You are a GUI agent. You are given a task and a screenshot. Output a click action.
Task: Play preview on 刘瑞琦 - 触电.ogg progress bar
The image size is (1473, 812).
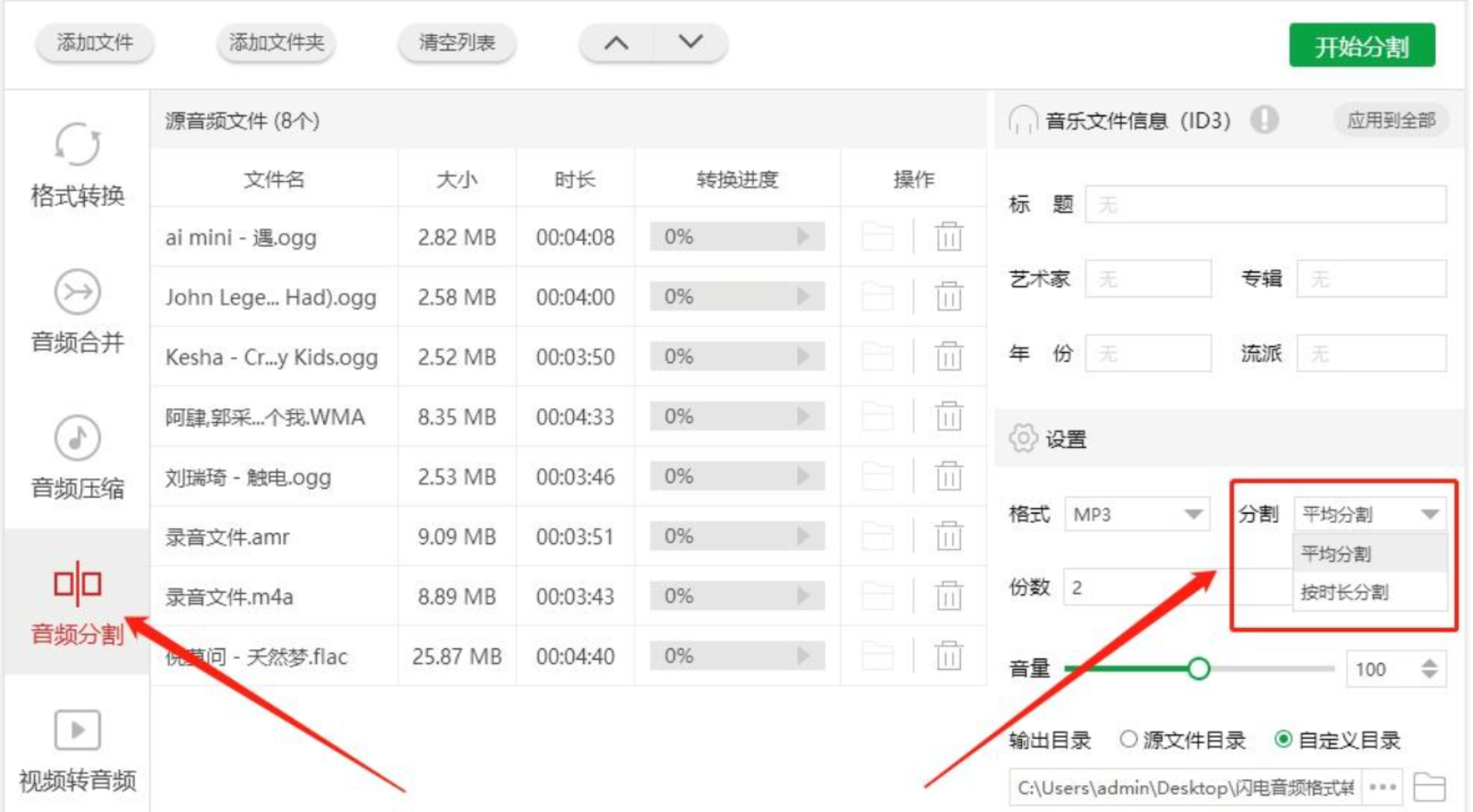tap(803, 476)
